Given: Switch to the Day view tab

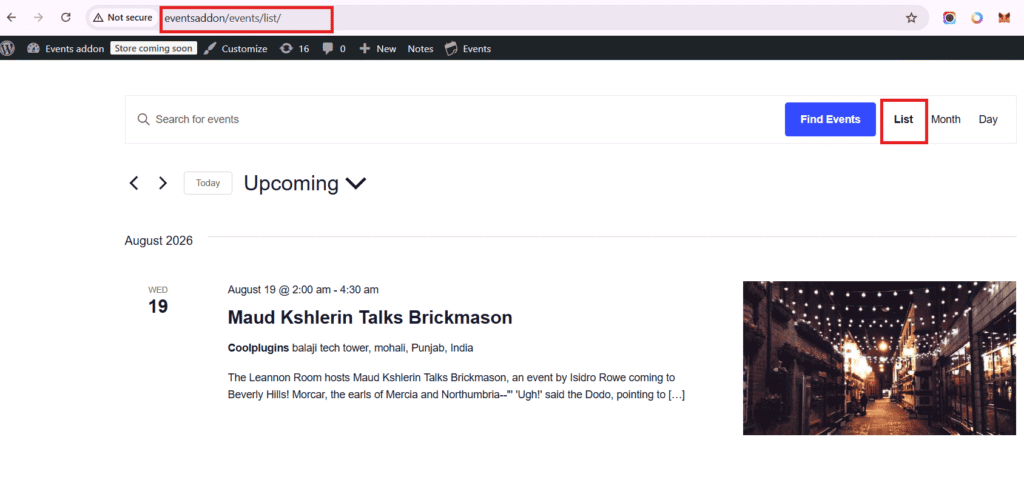Looking at the screenshot, I should tap(988, 120).
